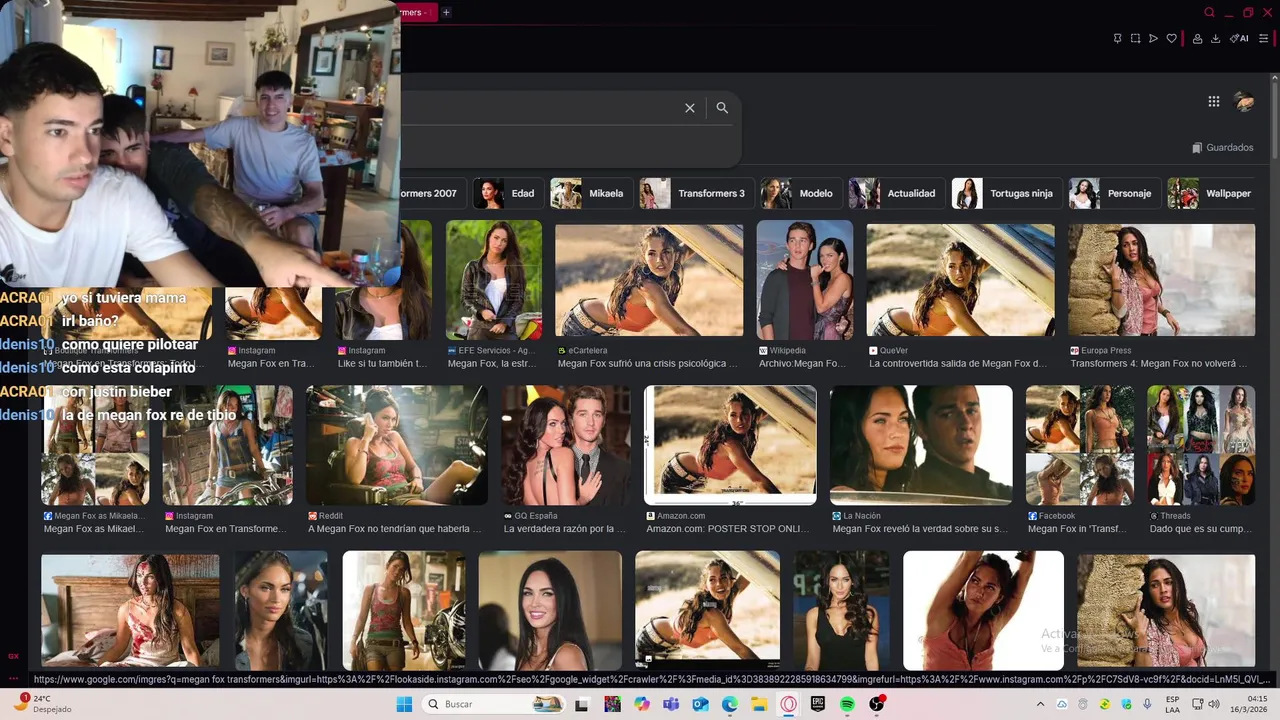Click 'La controvertida salida de Megan Fox' caption
This screenshot has width=1280, height=720.
[x=958, y=364]
